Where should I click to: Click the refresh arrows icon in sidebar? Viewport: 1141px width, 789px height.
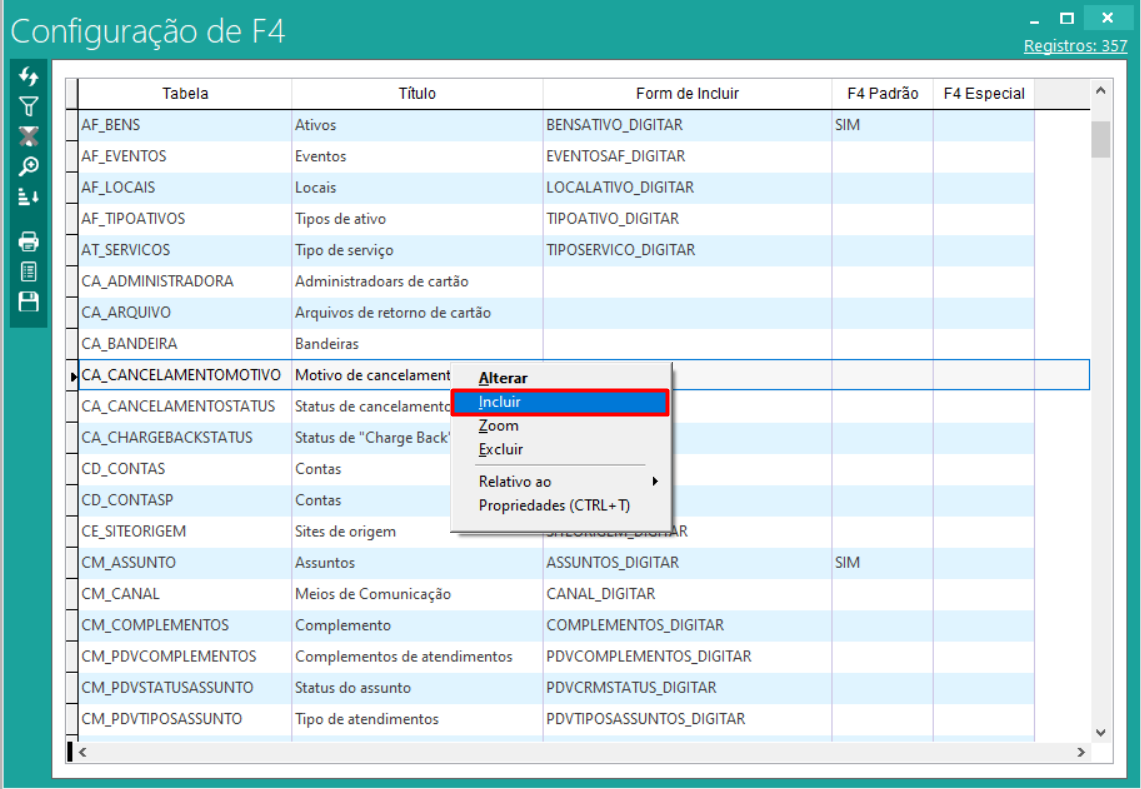pyautogui.click(x=29, y=76)
